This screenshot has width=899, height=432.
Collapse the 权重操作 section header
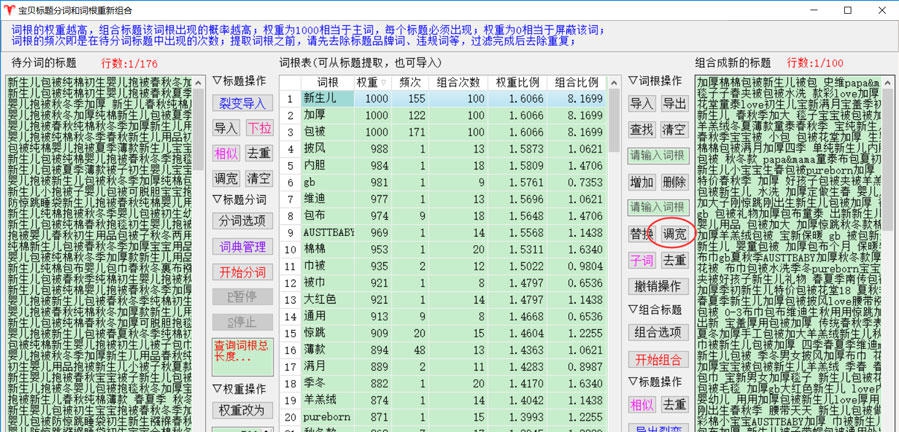click(240, 388)
